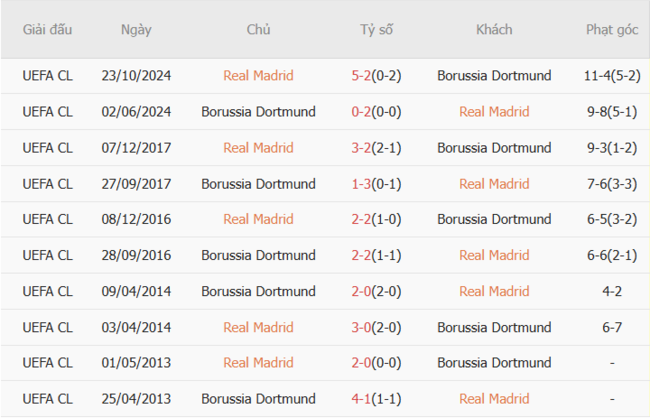Sort by the 'Ngày' column header
650x418 pixels.
click(136, 30)
